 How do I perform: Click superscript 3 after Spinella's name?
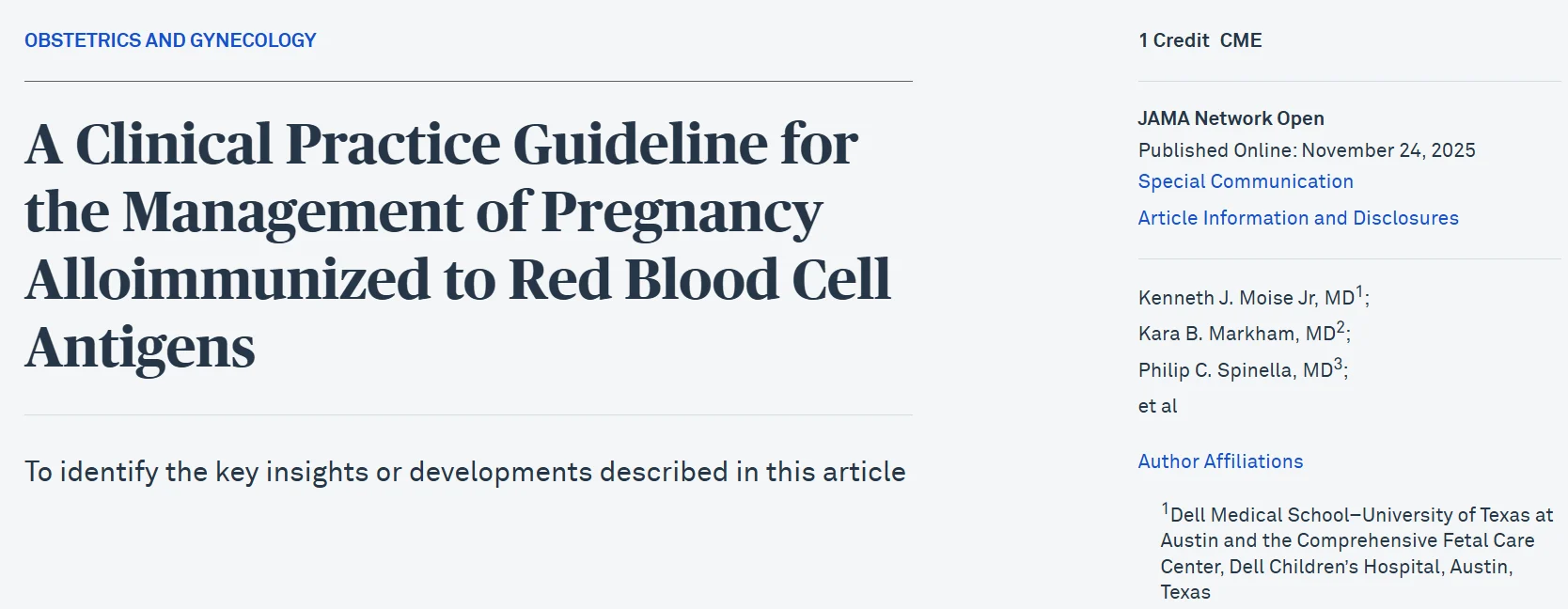1339,365
